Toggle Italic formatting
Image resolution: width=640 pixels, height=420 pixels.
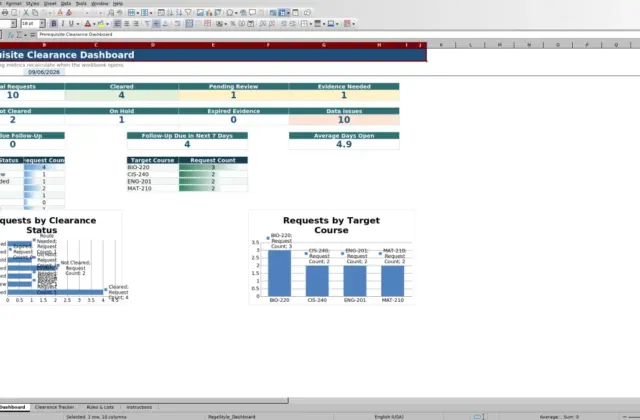[x=62, y=24]
